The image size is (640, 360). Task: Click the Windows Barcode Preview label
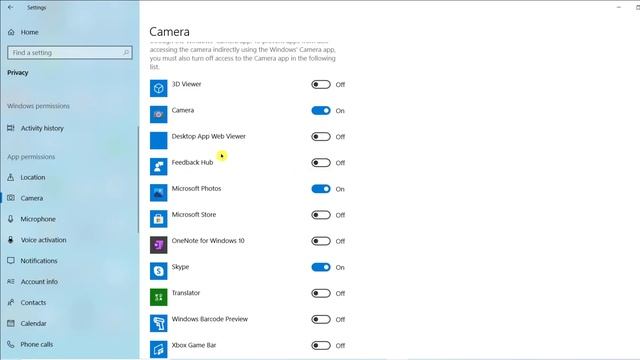coord(209,319)
